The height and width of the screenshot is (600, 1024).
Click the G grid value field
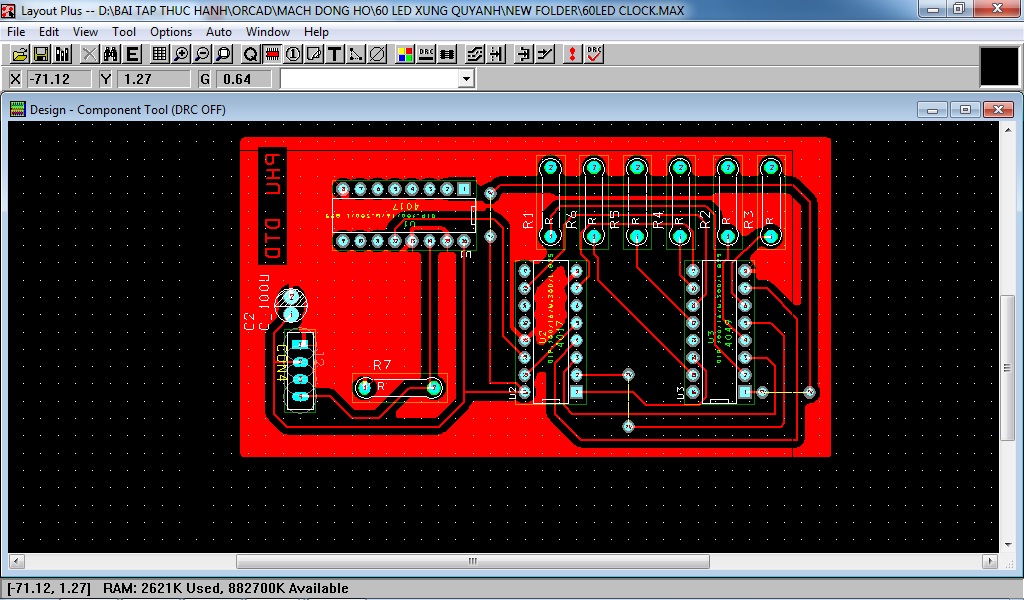[245, 79]
